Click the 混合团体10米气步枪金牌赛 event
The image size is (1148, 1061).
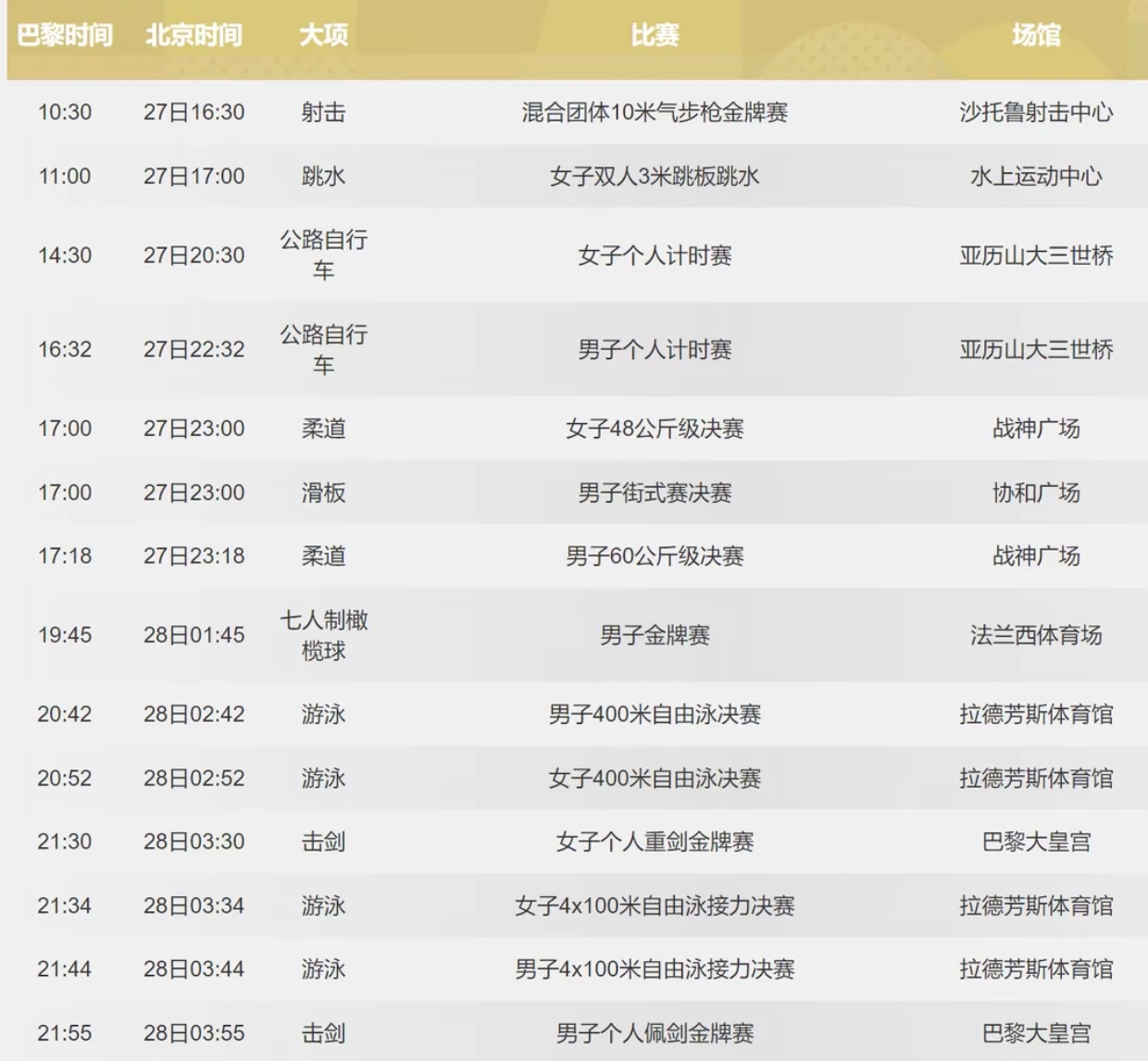(x=655, y=112)
